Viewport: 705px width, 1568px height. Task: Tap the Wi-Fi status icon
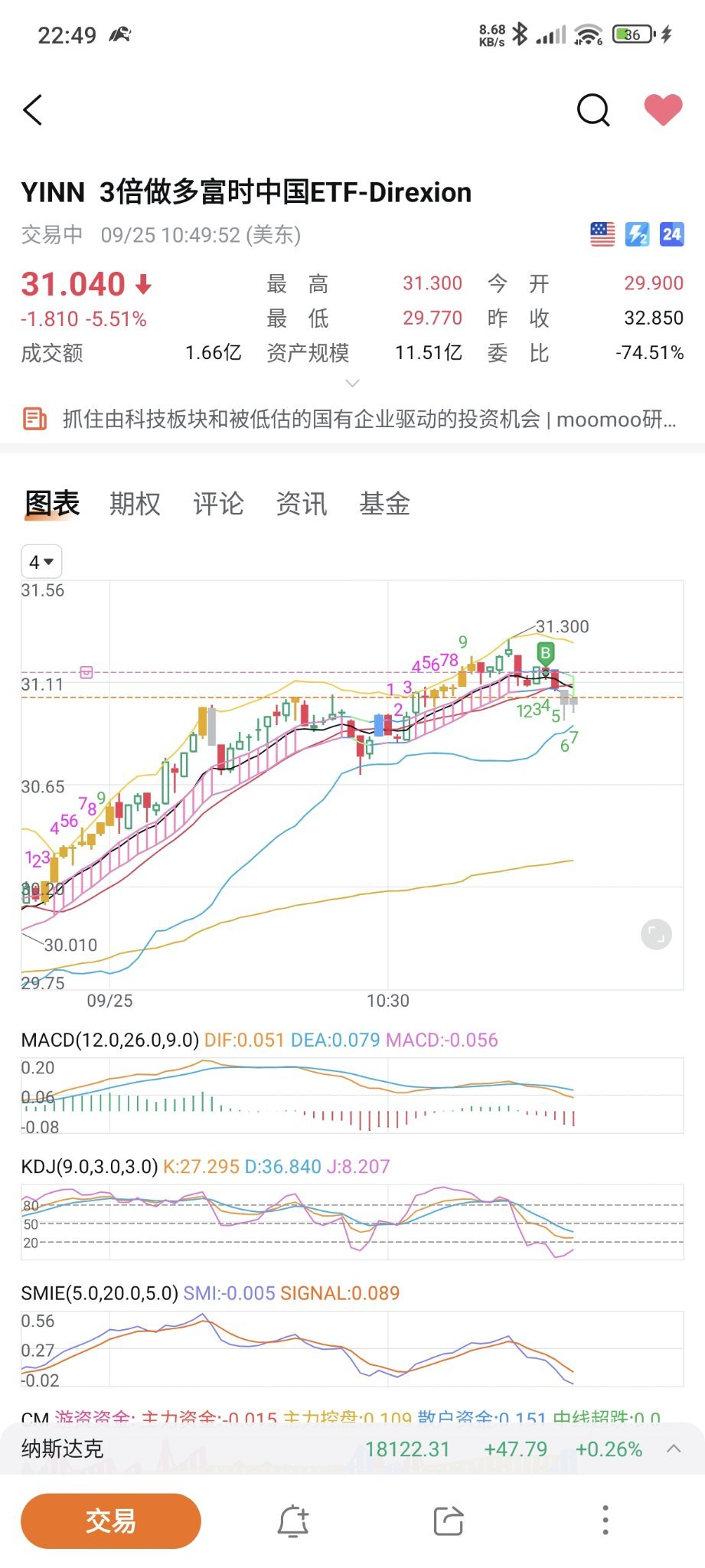[x=588, y=34]
